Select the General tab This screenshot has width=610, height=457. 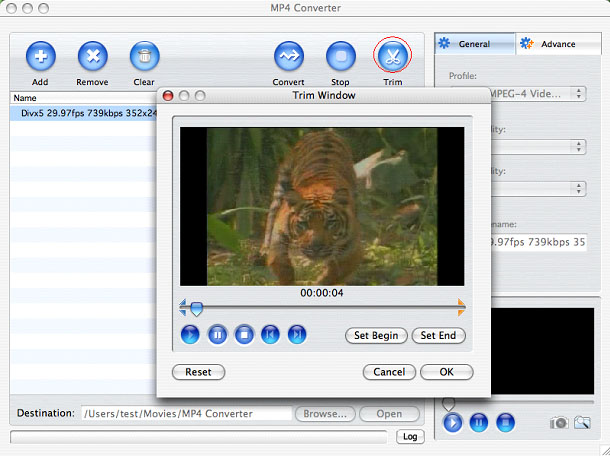(x=475, y=44)
